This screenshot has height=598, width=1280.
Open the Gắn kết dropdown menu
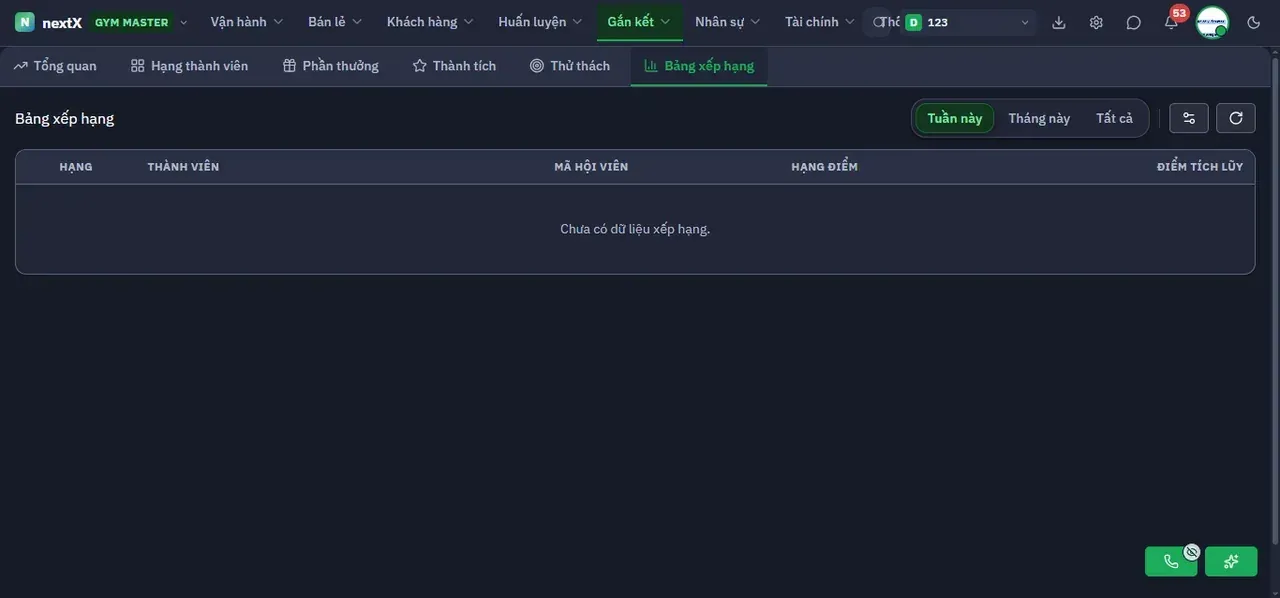click(x=639, y=22)
